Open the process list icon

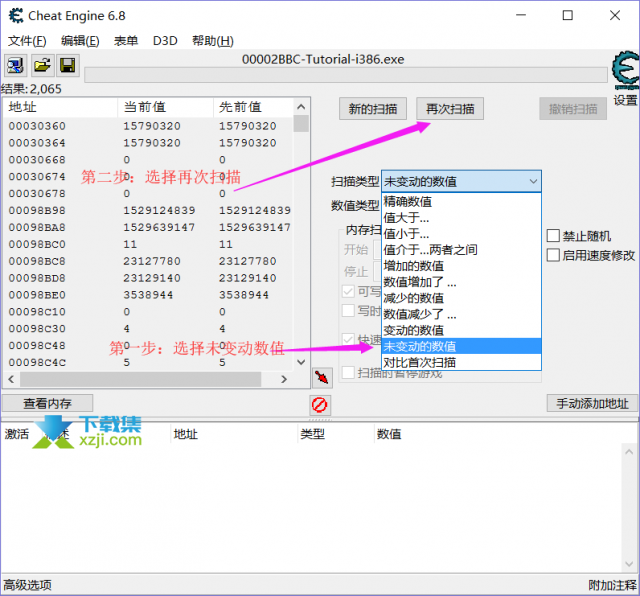click(x=16, y=65)
